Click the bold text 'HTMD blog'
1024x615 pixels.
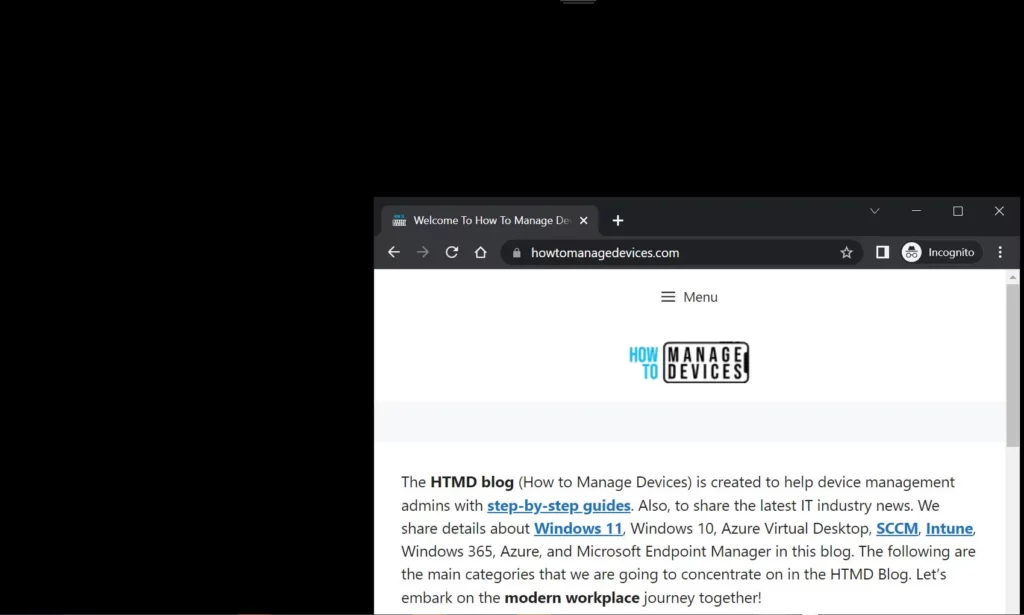(x=472, y=482)
